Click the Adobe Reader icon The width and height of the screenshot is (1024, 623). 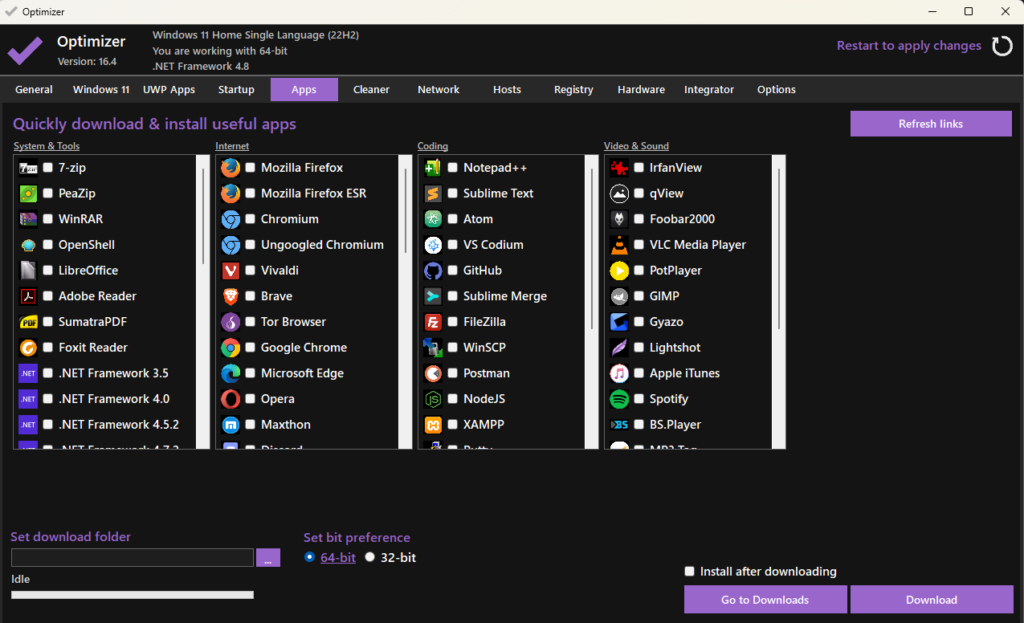coord(28,296)
